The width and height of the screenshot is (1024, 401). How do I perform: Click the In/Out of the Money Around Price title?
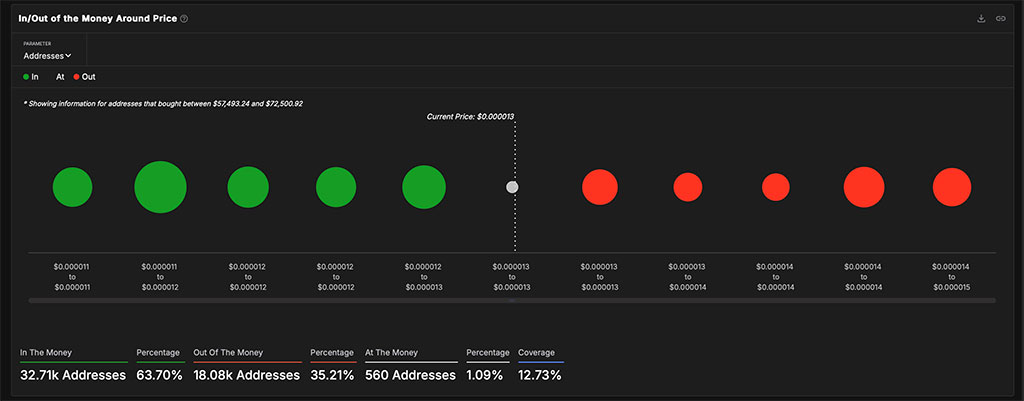coord(97,19)
